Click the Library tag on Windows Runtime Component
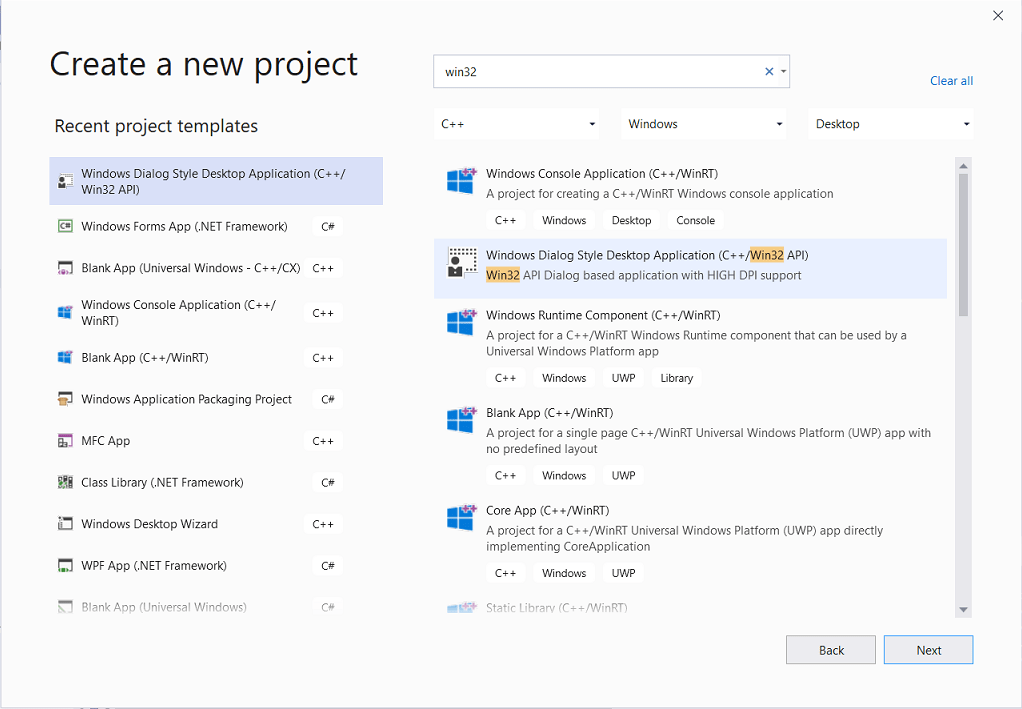 [677, 378]
